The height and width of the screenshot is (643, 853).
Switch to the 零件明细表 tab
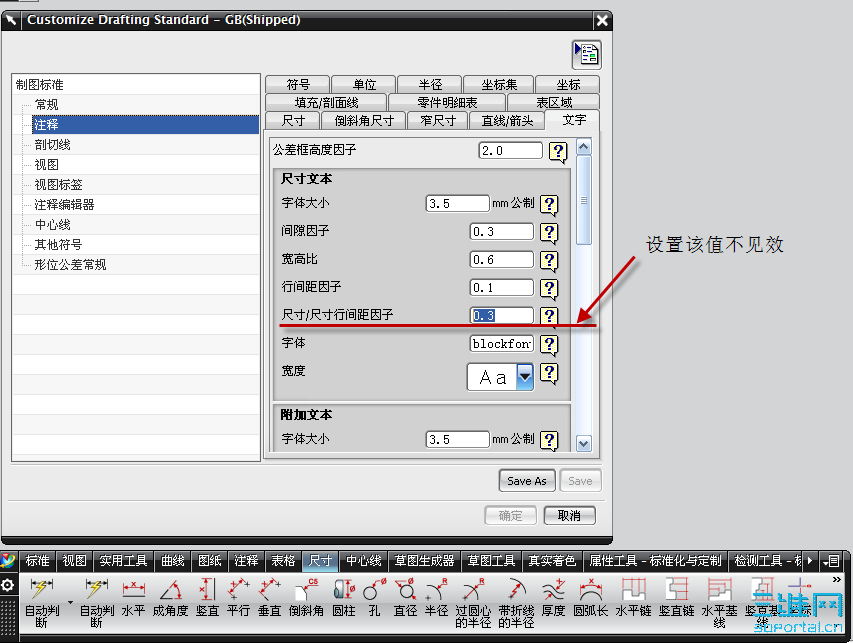447,102
